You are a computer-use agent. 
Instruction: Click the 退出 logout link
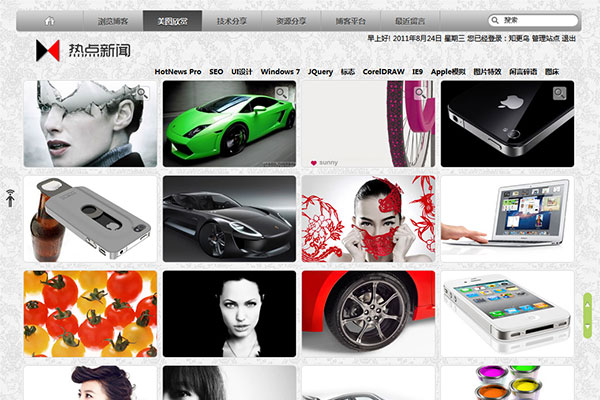click(x=568, y=38)
